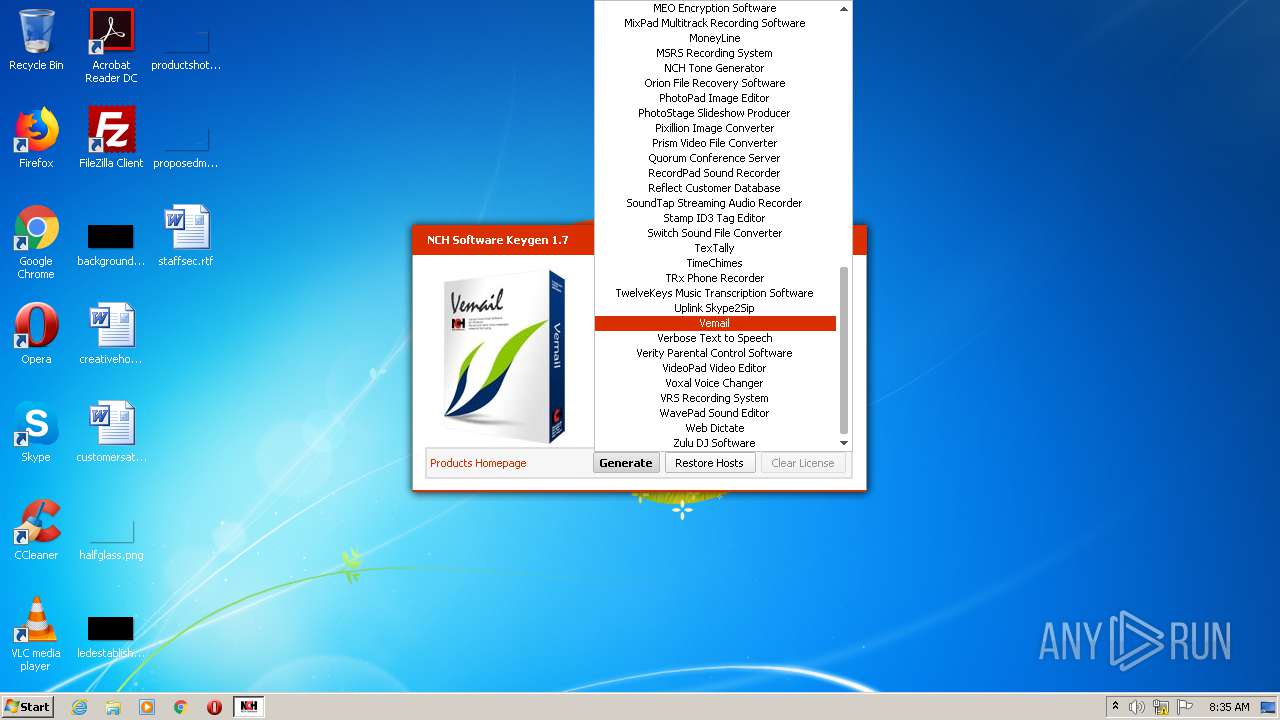The image size is (1280, 720).
Task: Click the Generate button
Action: [626, 463]
